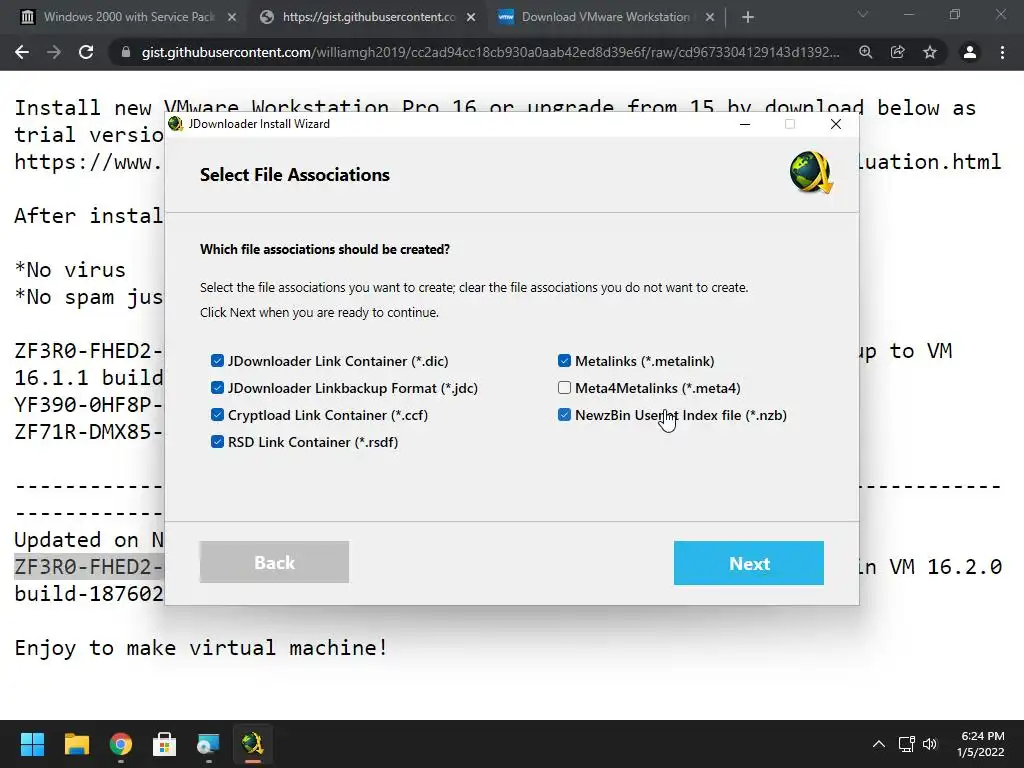This screenshot has height=768, width=1024.
Task: Click 'Enjoy to make virtual machine!' text
Action: [x=201, y=648]
